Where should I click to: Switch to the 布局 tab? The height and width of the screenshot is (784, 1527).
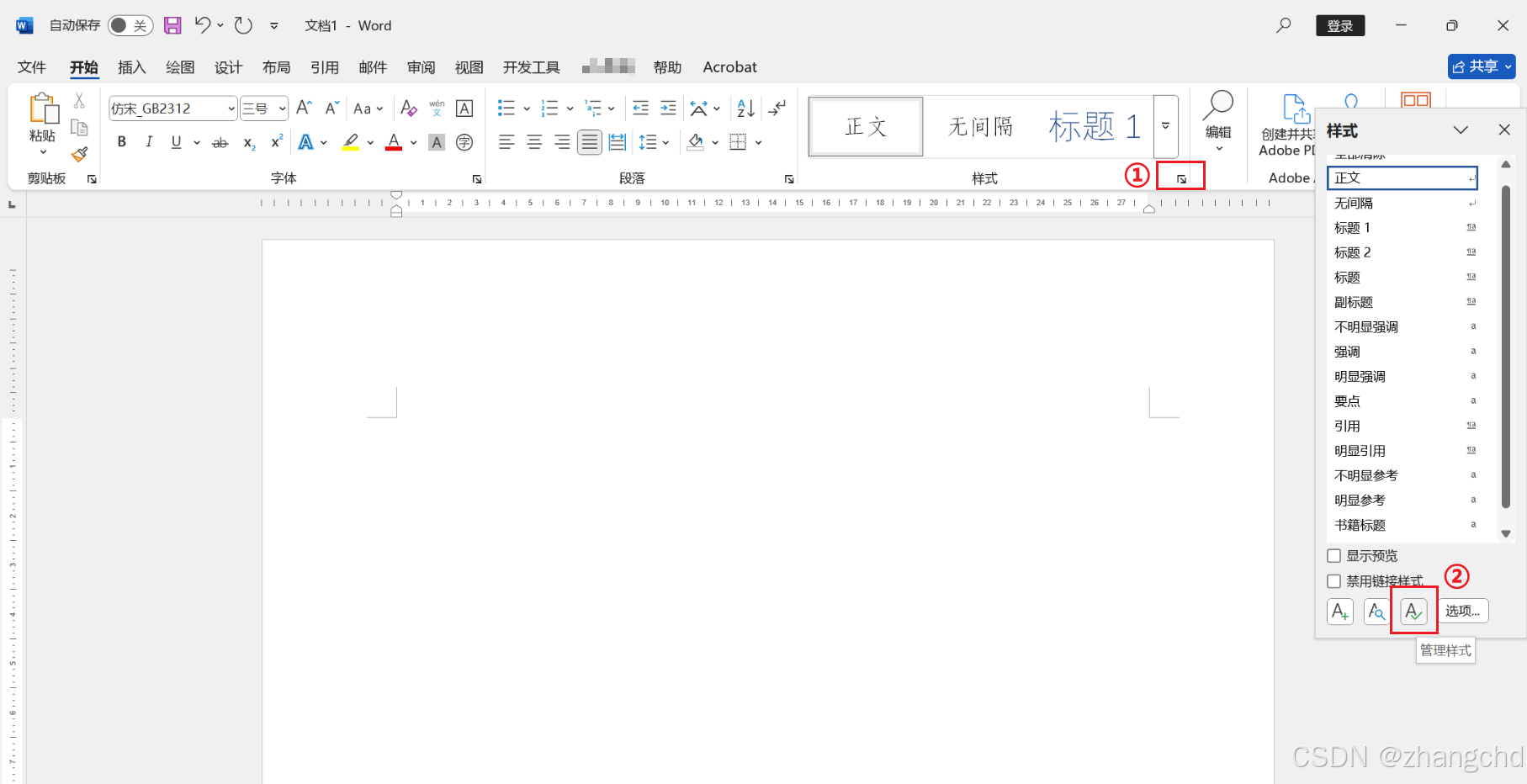pos(276,67)
